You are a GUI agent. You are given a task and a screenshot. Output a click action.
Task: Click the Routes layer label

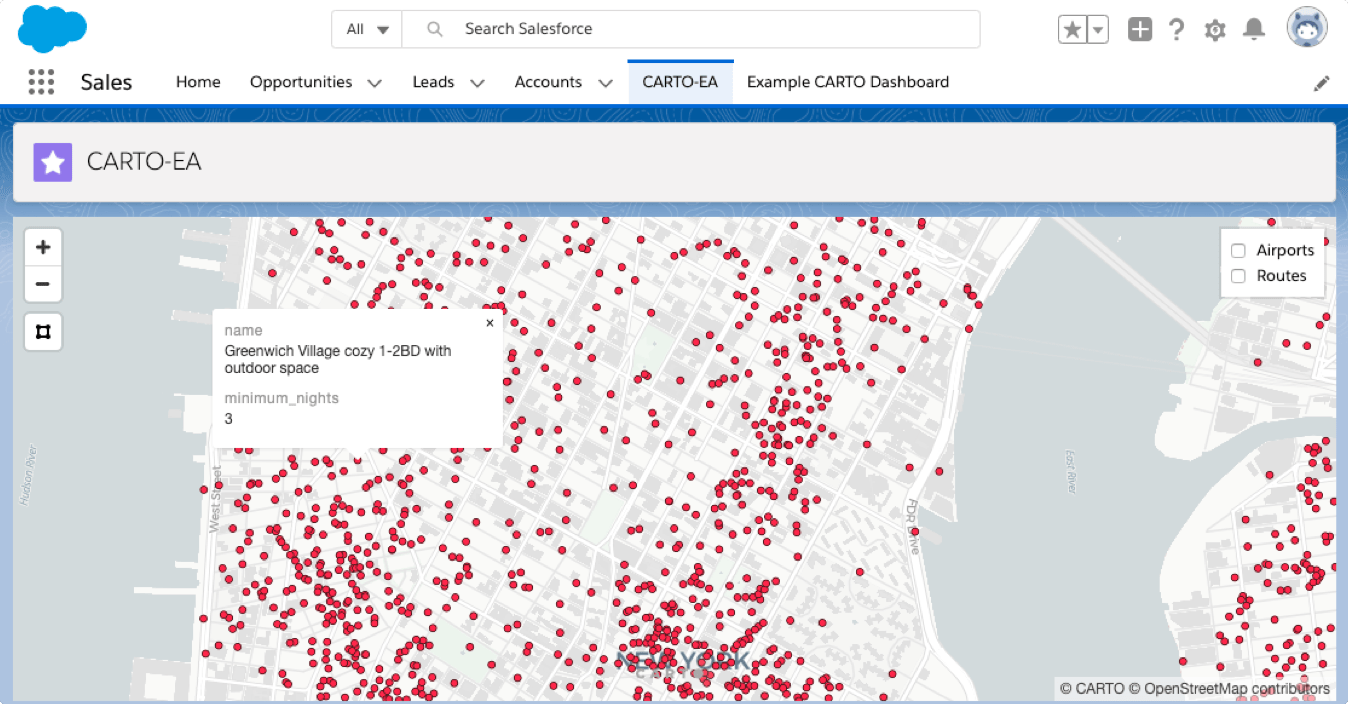coord(1281,276)
